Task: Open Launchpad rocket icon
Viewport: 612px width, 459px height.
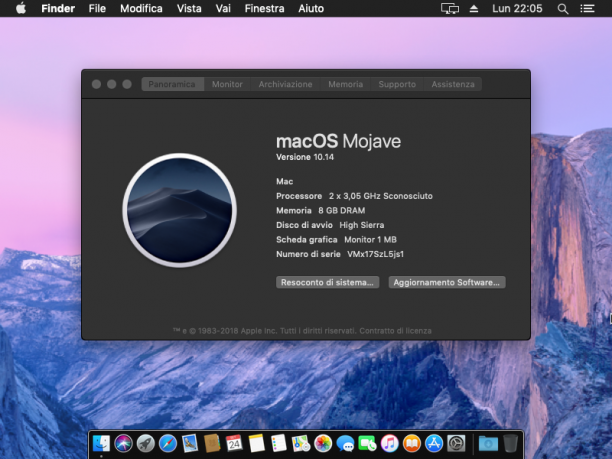Action: pos(146,444)
